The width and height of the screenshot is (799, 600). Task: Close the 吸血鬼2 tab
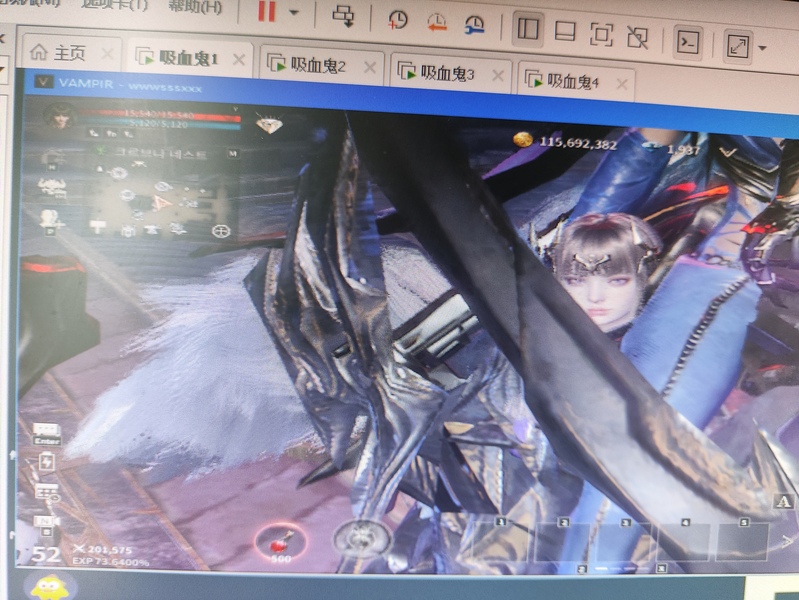(370, 67)
